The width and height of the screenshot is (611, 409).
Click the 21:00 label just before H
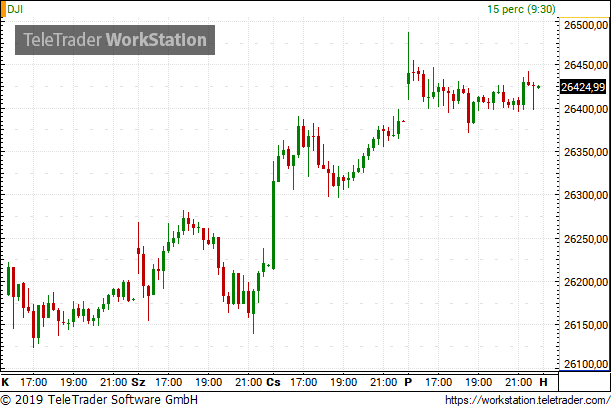[518, 382]
